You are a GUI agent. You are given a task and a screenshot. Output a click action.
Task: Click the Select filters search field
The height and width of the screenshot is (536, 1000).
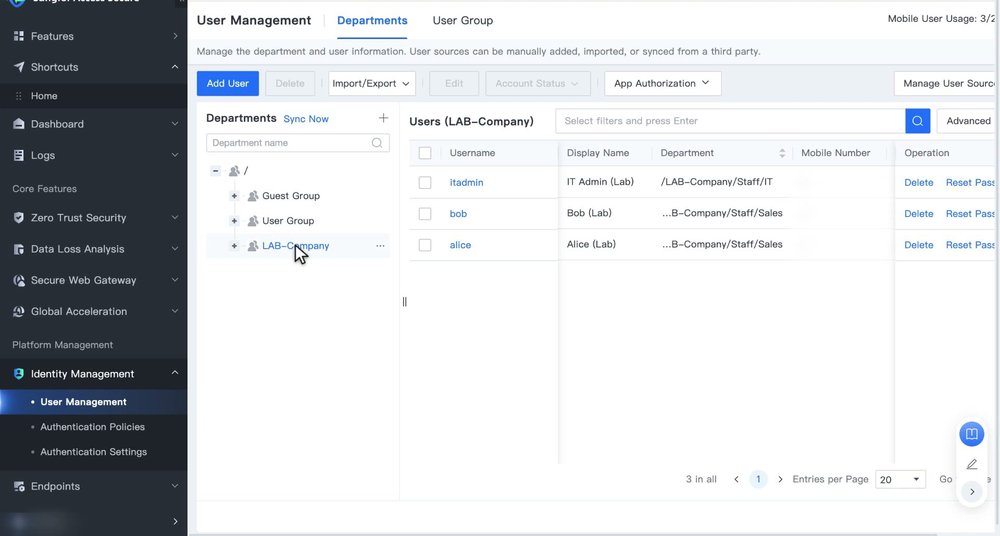[x=730, y=121]
